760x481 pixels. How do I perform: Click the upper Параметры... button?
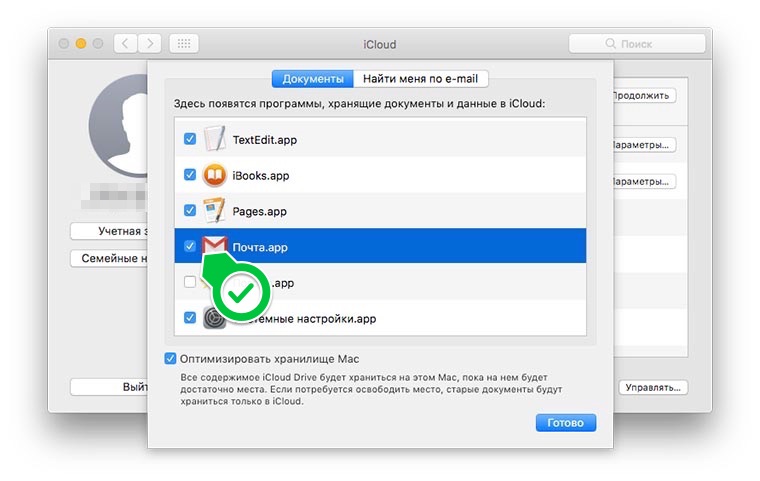pos(643,145)
